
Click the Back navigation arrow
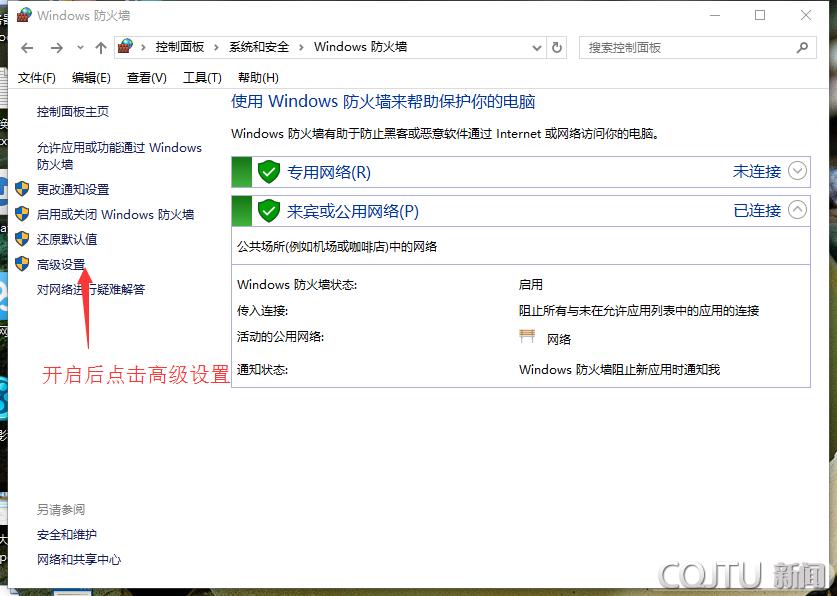[27, 48]
